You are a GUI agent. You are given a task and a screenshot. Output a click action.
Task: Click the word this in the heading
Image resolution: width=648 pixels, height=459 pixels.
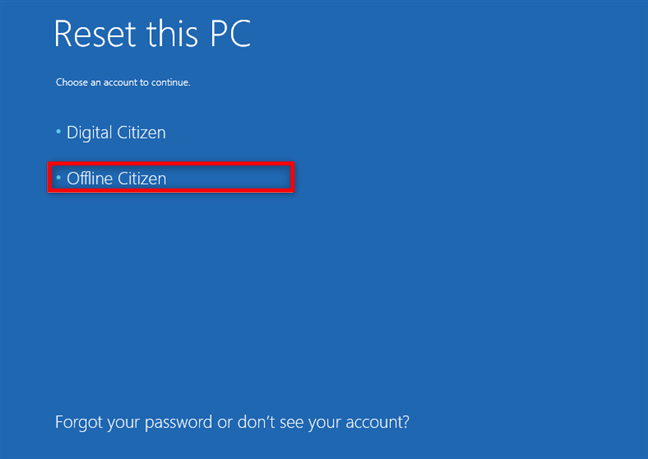coord(172,33)
